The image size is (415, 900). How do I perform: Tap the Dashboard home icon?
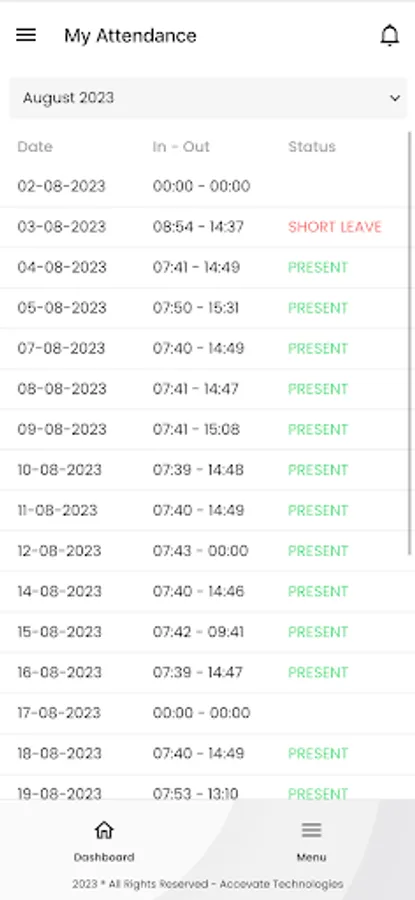coord(104,829)
